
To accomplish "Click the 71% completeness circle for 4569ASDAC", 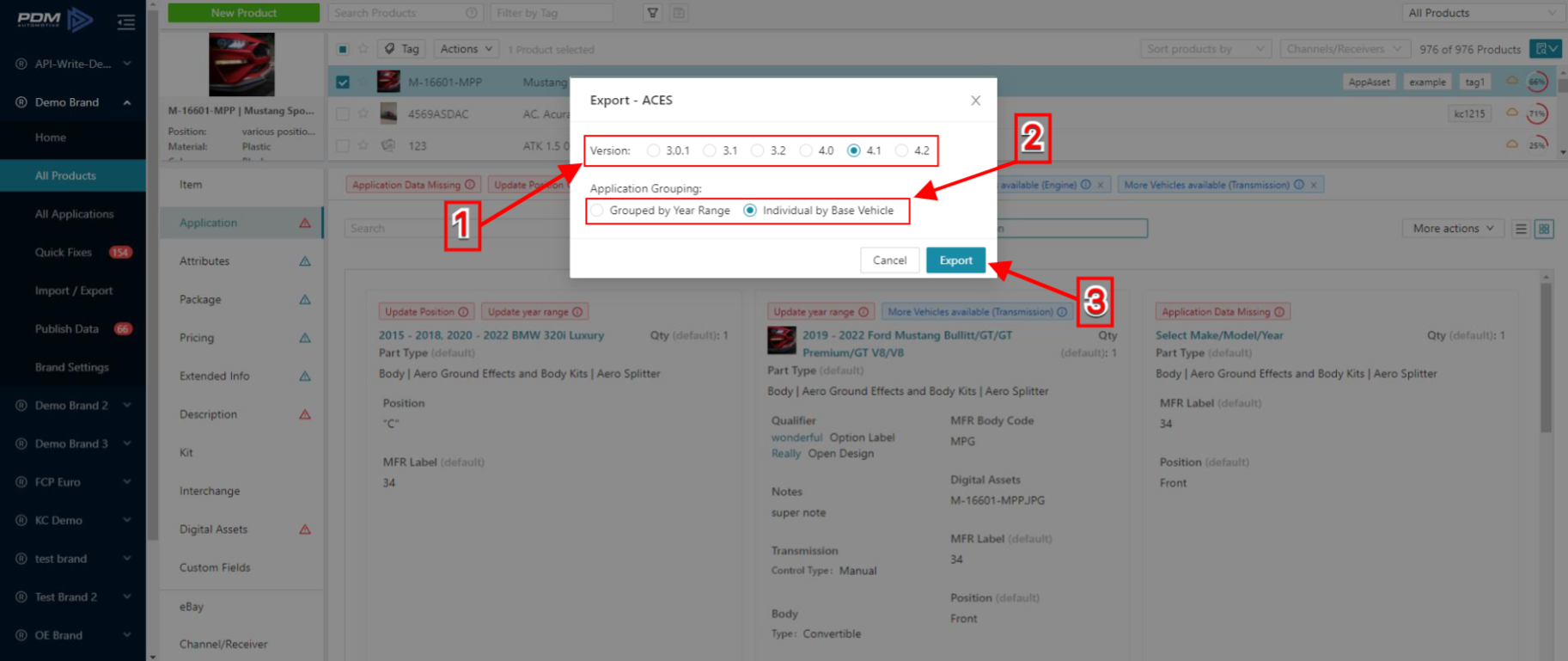I will [1537, 113].
